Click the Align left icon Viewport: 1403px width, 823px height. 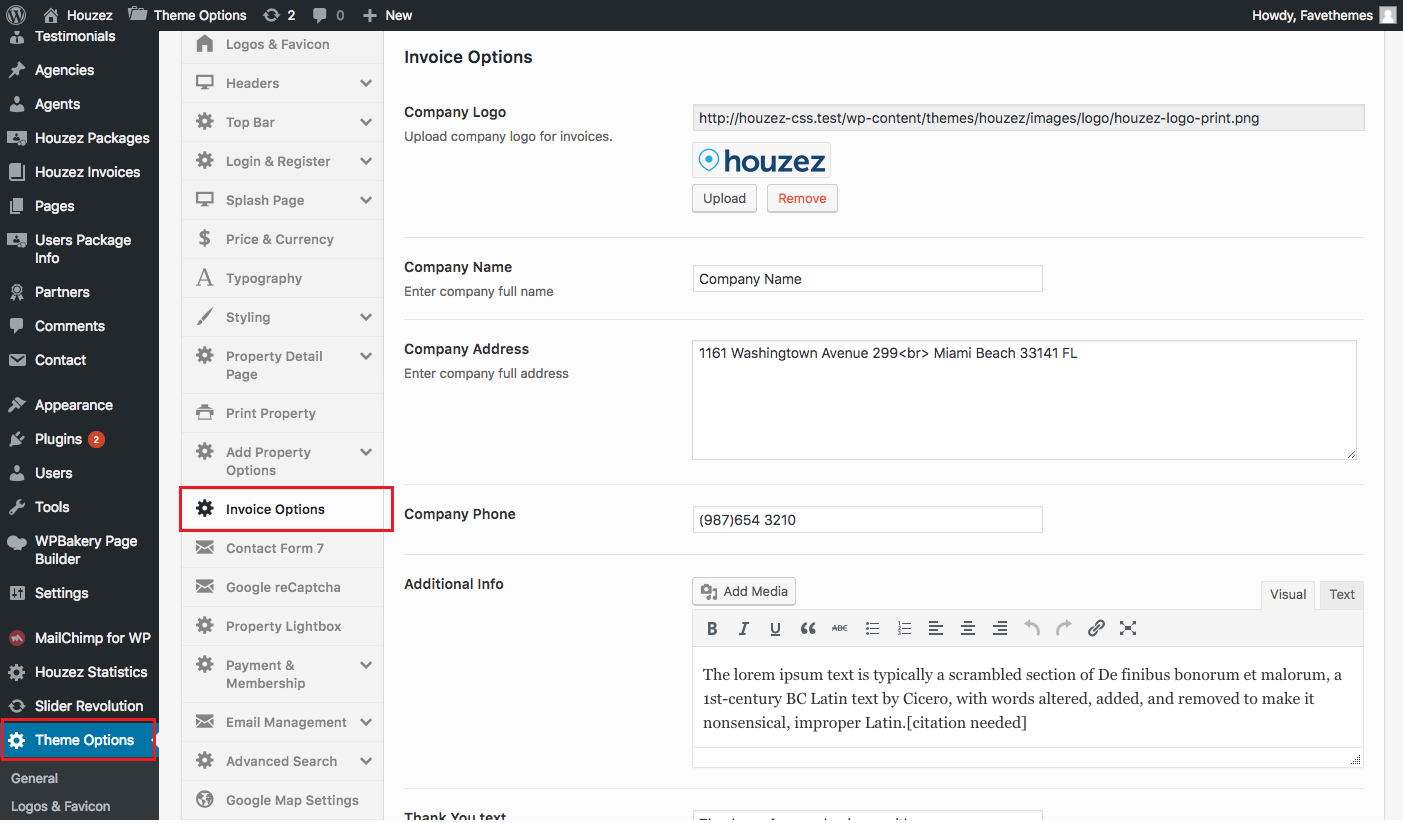coord(936,628)
